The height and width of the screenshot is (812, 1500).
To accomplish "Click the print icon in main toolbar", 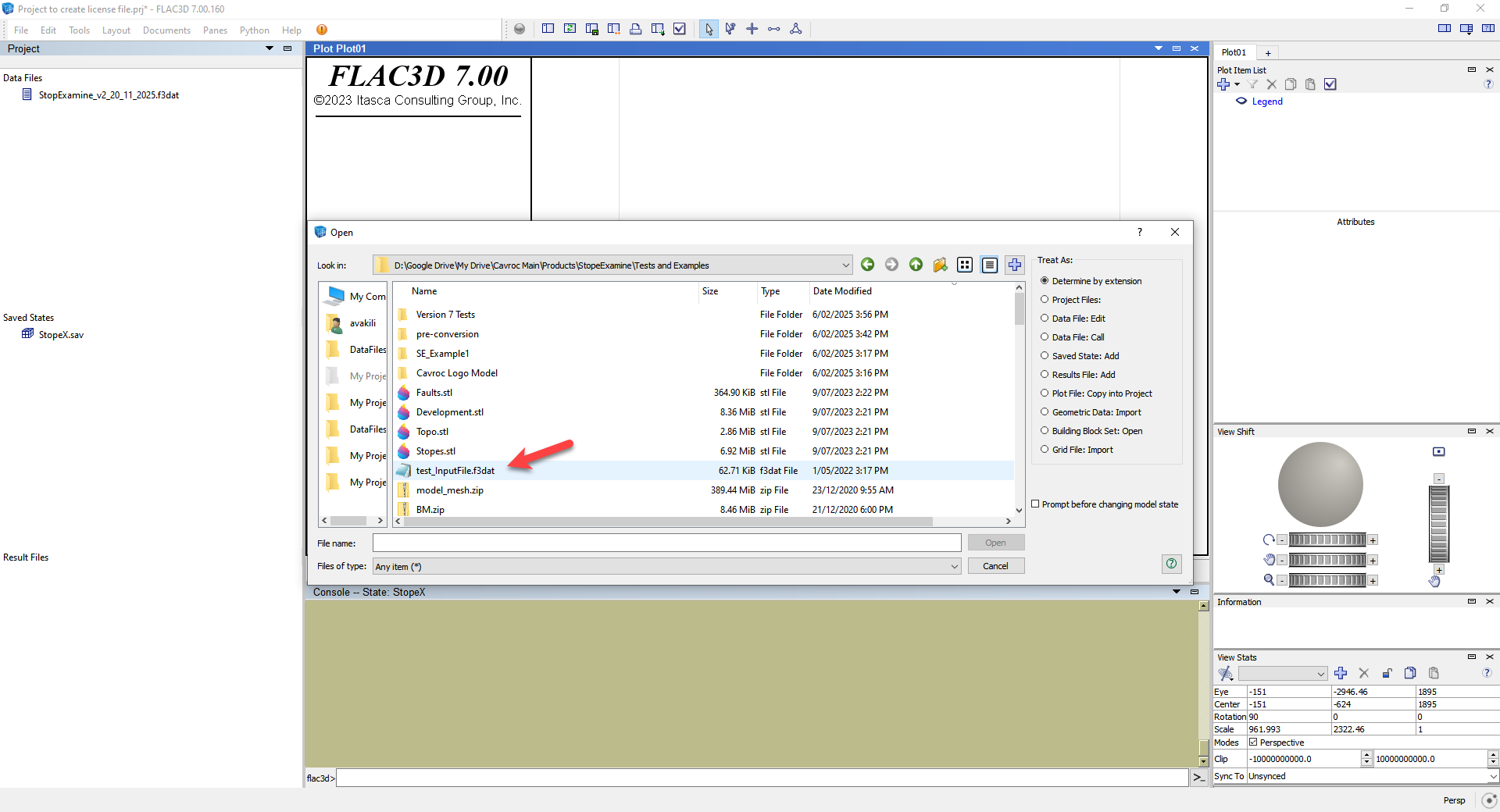I will (636, 29).
